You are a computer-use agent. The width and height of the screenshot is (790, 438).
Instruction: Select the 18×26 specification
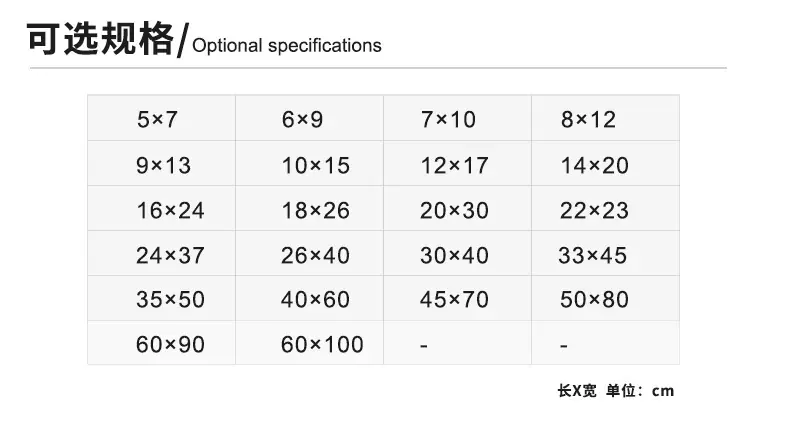pos(309,208)
